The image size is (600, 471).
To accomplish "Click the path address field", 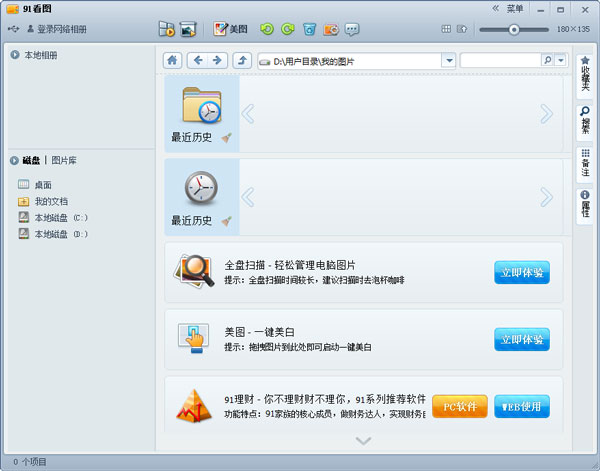I will coord(350,61).
